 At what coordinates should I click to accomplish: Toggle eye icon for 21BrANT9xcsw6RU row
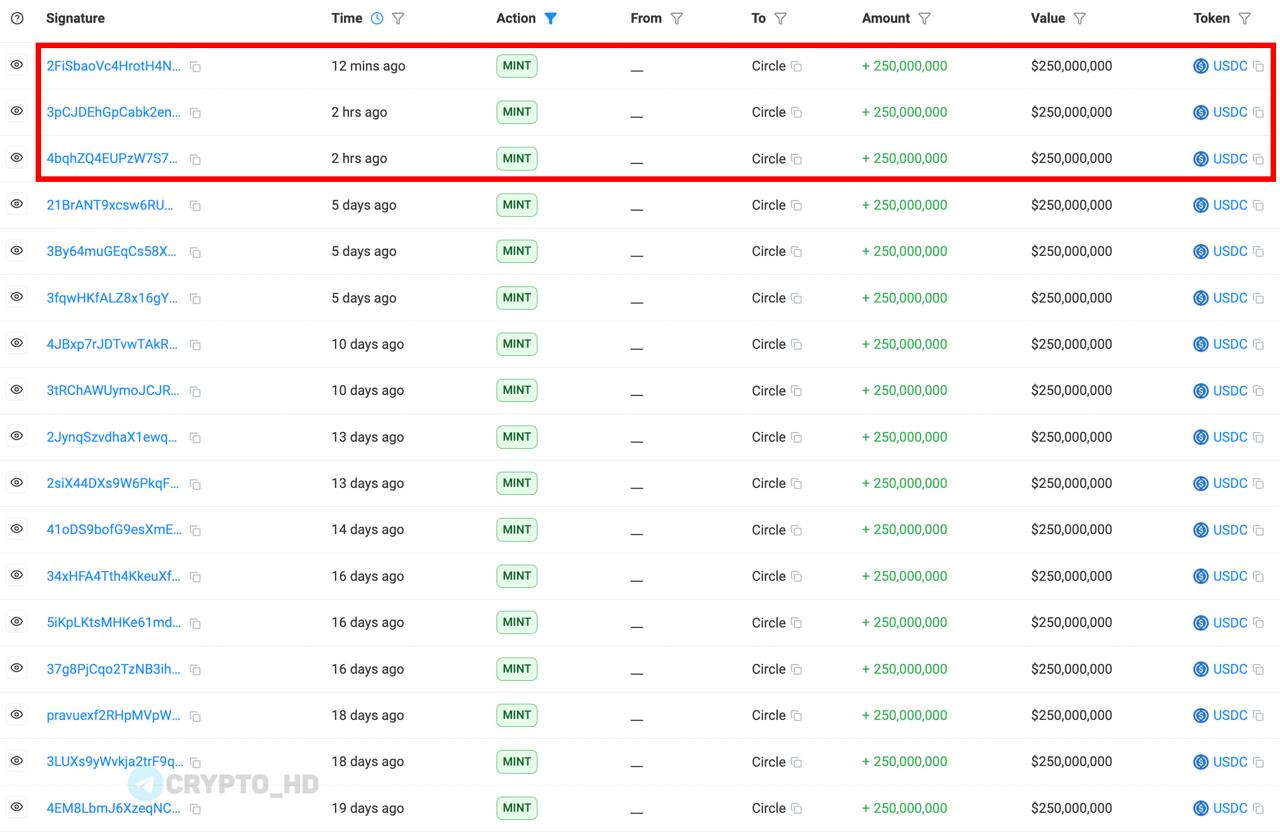click(x=17, y=204)
